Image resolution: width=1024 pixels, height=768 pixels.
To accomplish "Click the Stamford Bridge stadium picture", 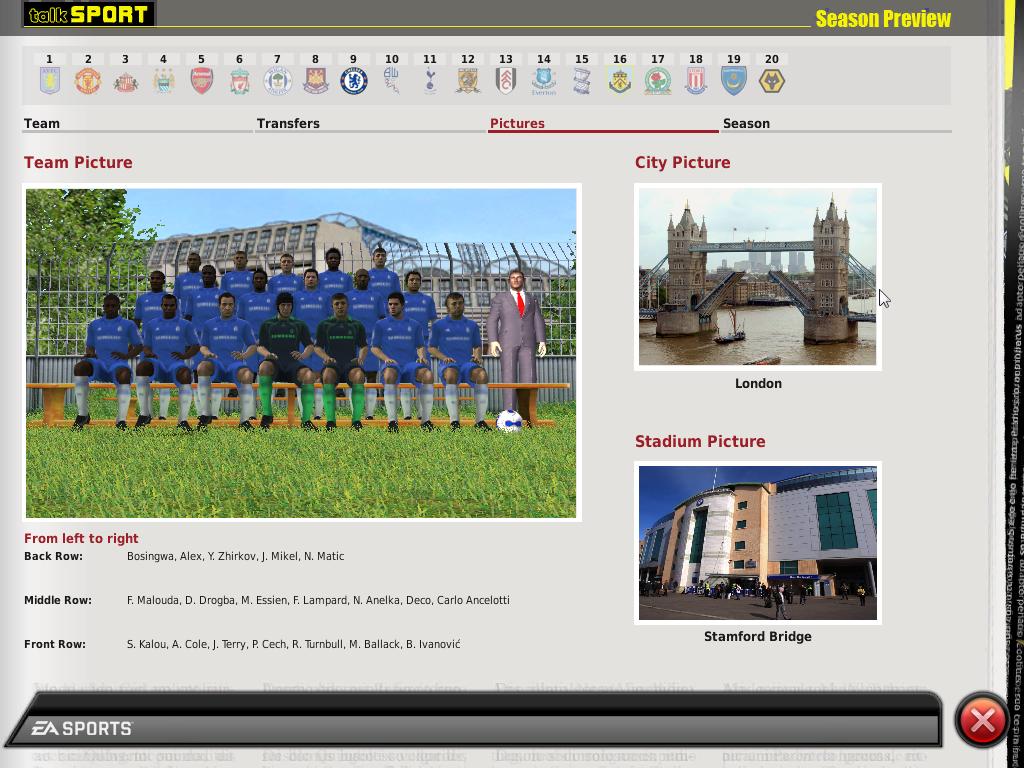I will pyautogui.click(x=757, y=543).
